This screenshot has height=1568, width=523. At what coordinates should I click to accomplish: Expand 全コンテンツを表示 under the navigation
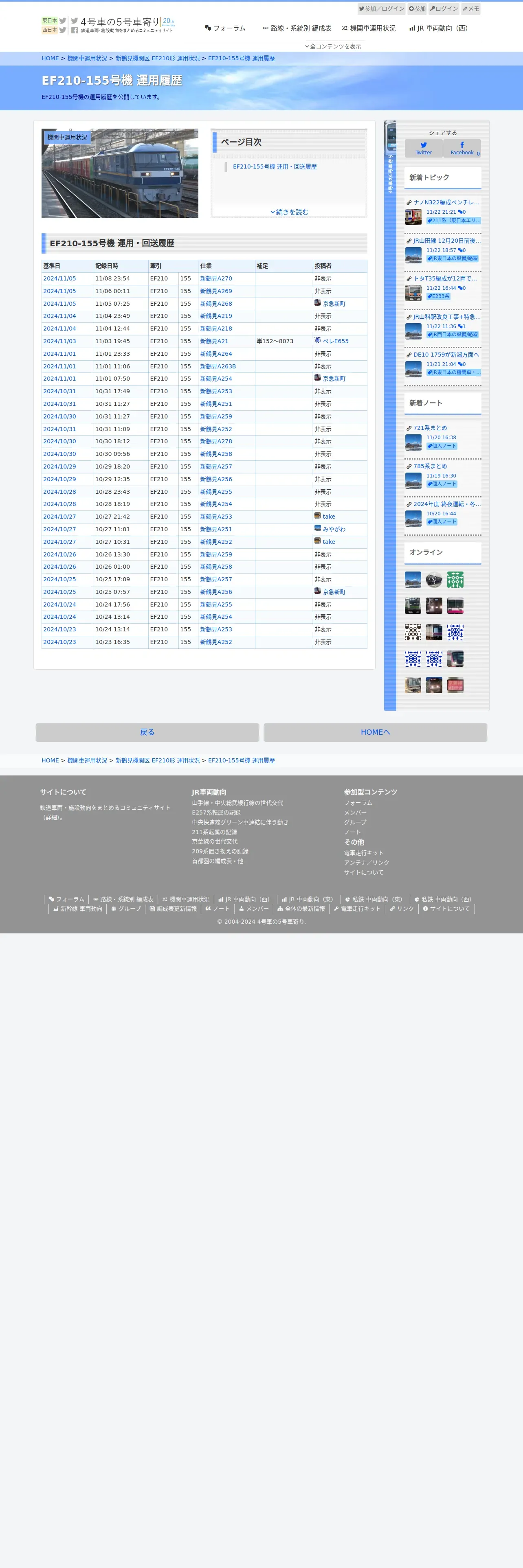pyautogui.click(x=332, y=46)
